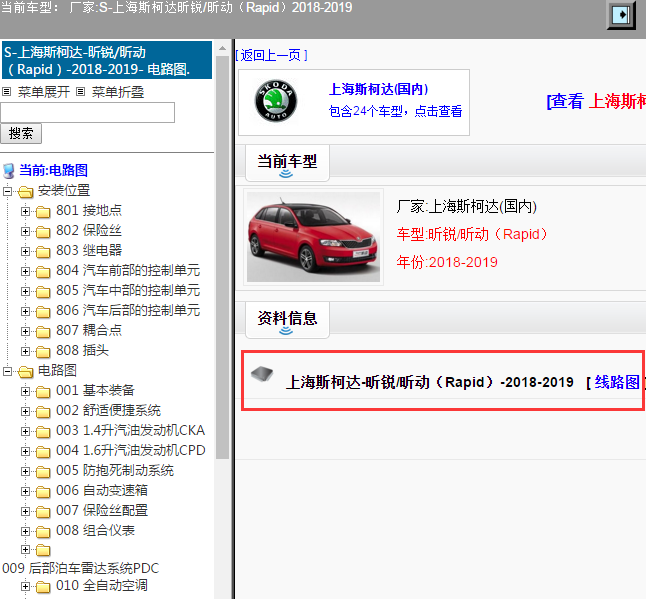Open 002 舒适便捷系统 item
This screenshot has height=599, width=646.
click(108, 410)
